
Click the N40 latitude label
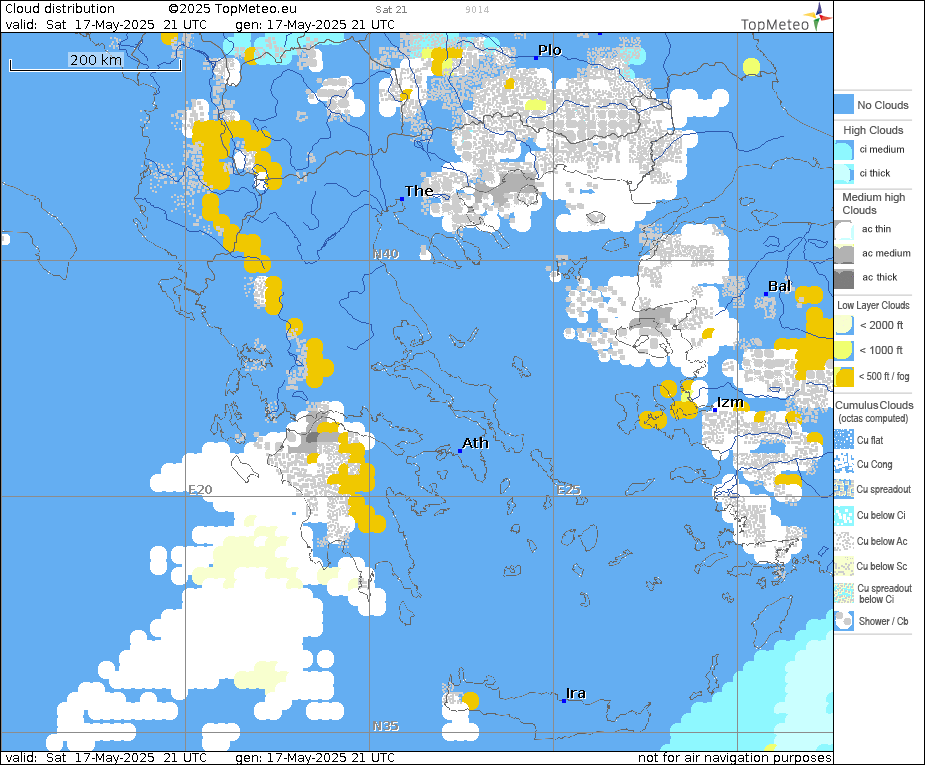click(x=386, y=254)
